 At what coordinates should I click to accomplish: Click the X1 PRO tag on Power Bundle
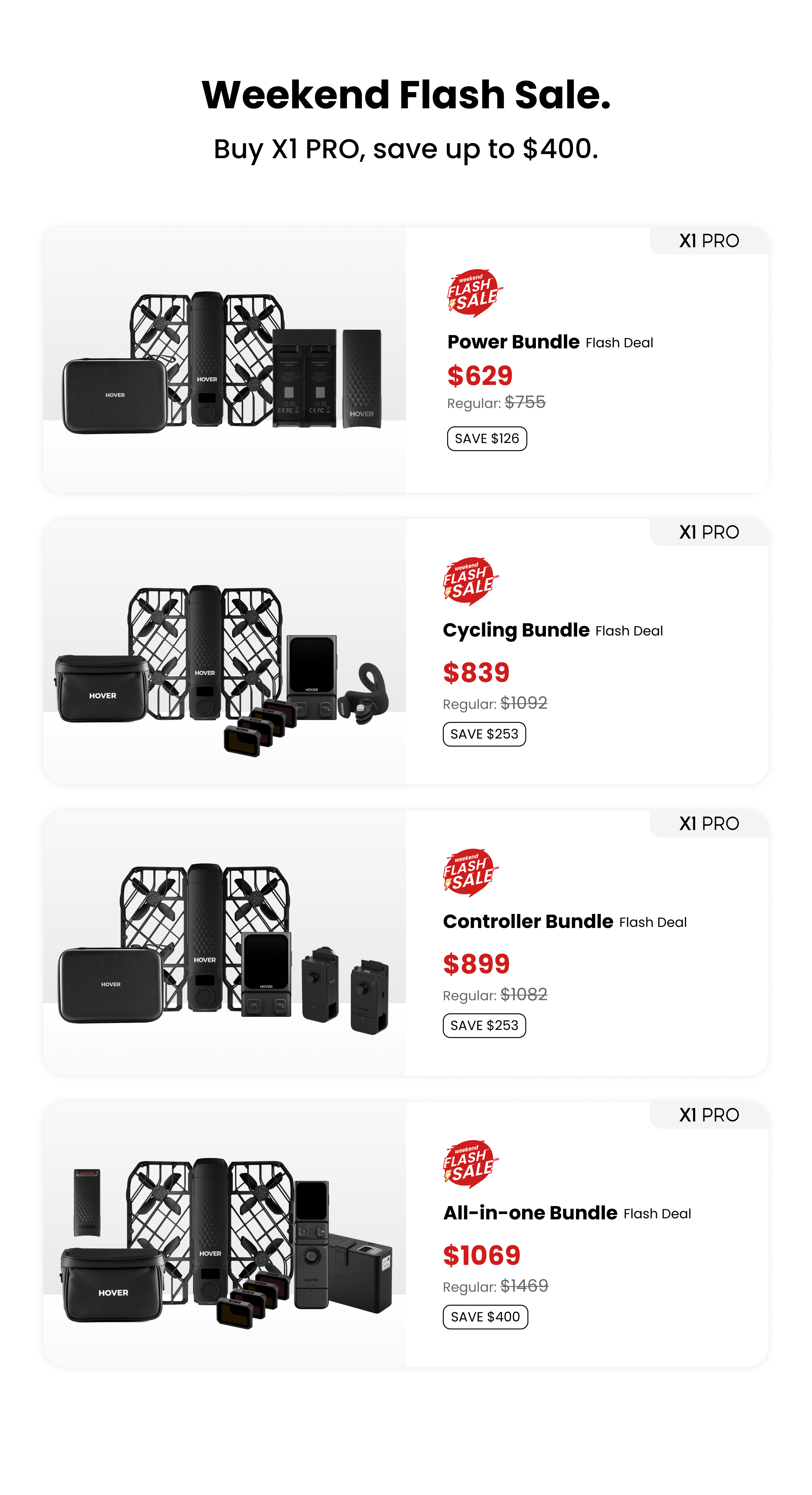tap(709, 241)
